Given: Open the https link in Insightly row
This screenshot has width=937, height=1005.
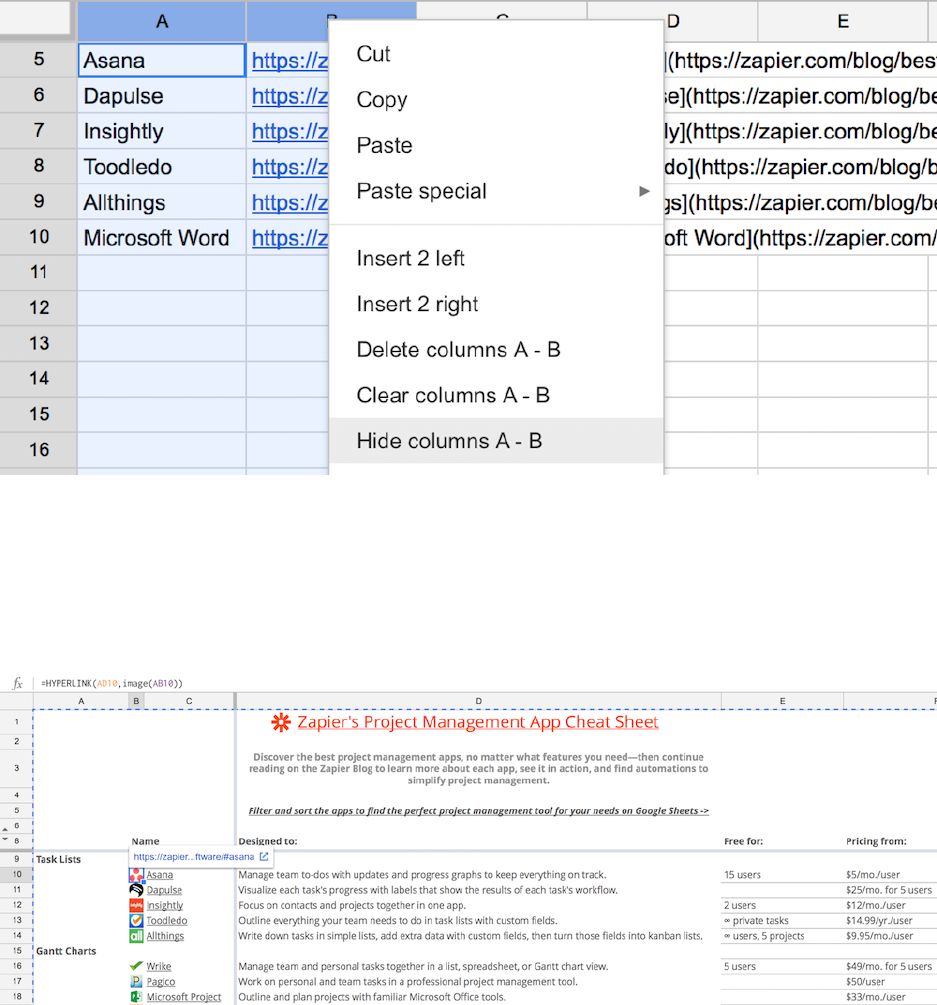Looking at the screenshot, I should (290, 131).
